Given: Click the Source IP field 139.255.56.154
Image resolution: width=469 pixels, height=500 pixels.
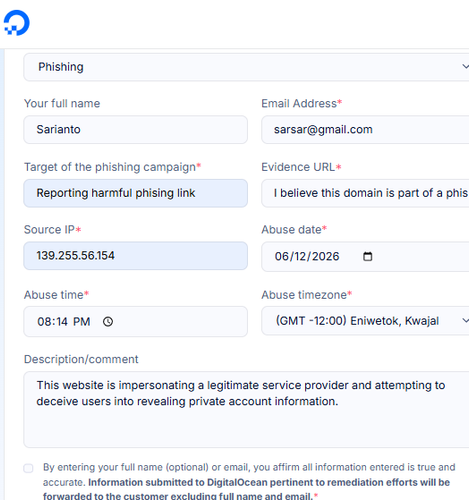Looking at the screenshot, I should (135, 256).
